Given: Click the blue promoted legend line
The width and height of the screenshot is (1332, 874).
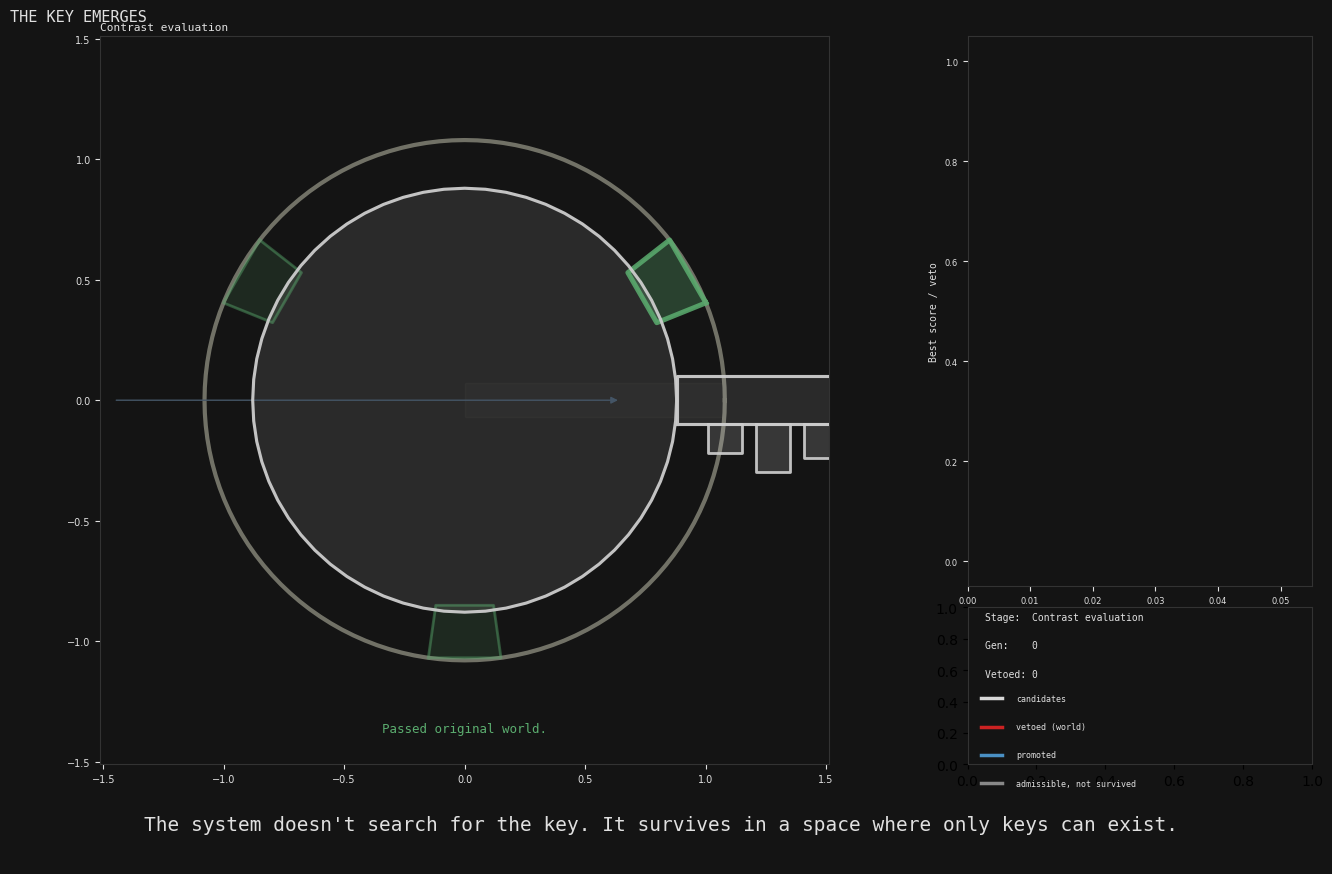Looking at the screenshot, I should [x=991, y=755].
